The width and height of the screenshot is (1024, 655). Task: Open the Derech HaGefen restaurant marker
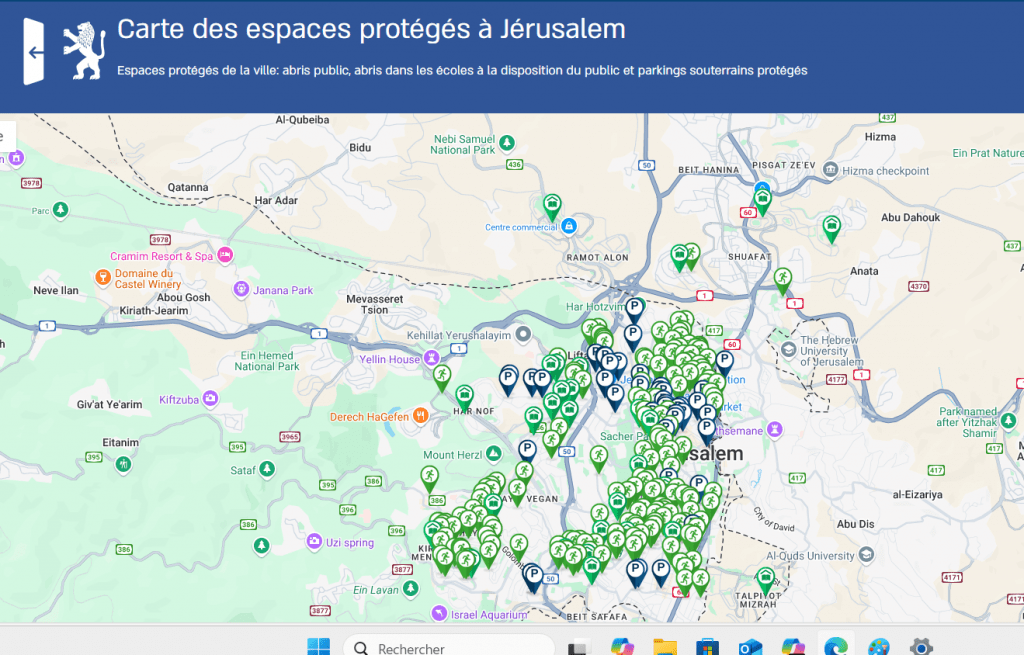pos(422,415)
